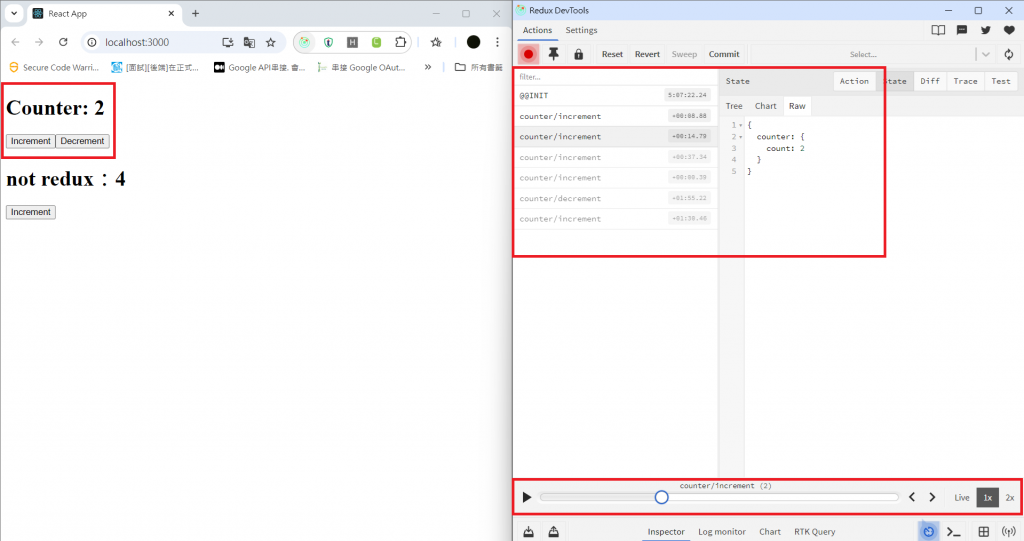The width and height of the screenshot is (1024, 541).
Task: Open the documentation book icon in DevTools
Action: coord(938,30)
